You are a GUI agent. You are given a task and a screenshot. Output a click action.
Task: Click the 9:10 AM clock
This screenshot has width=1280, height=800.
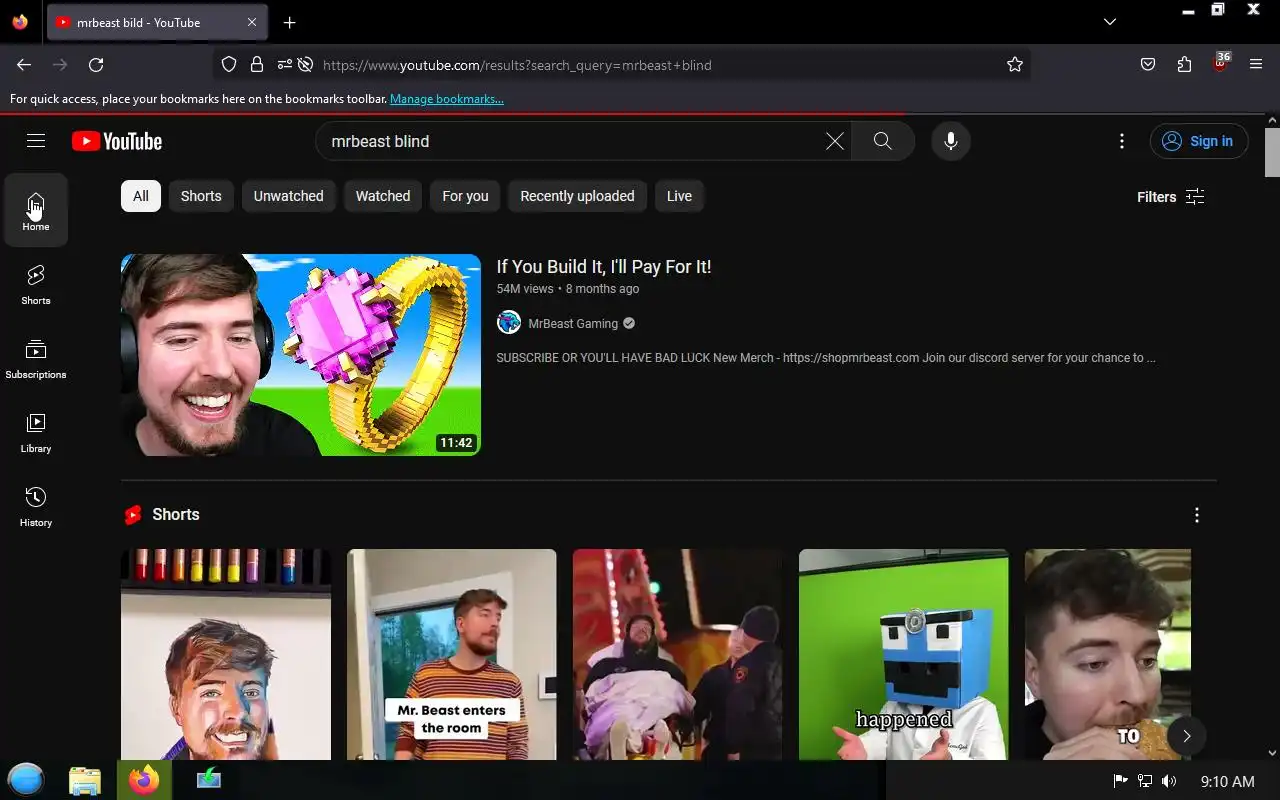pos(1227,781)
